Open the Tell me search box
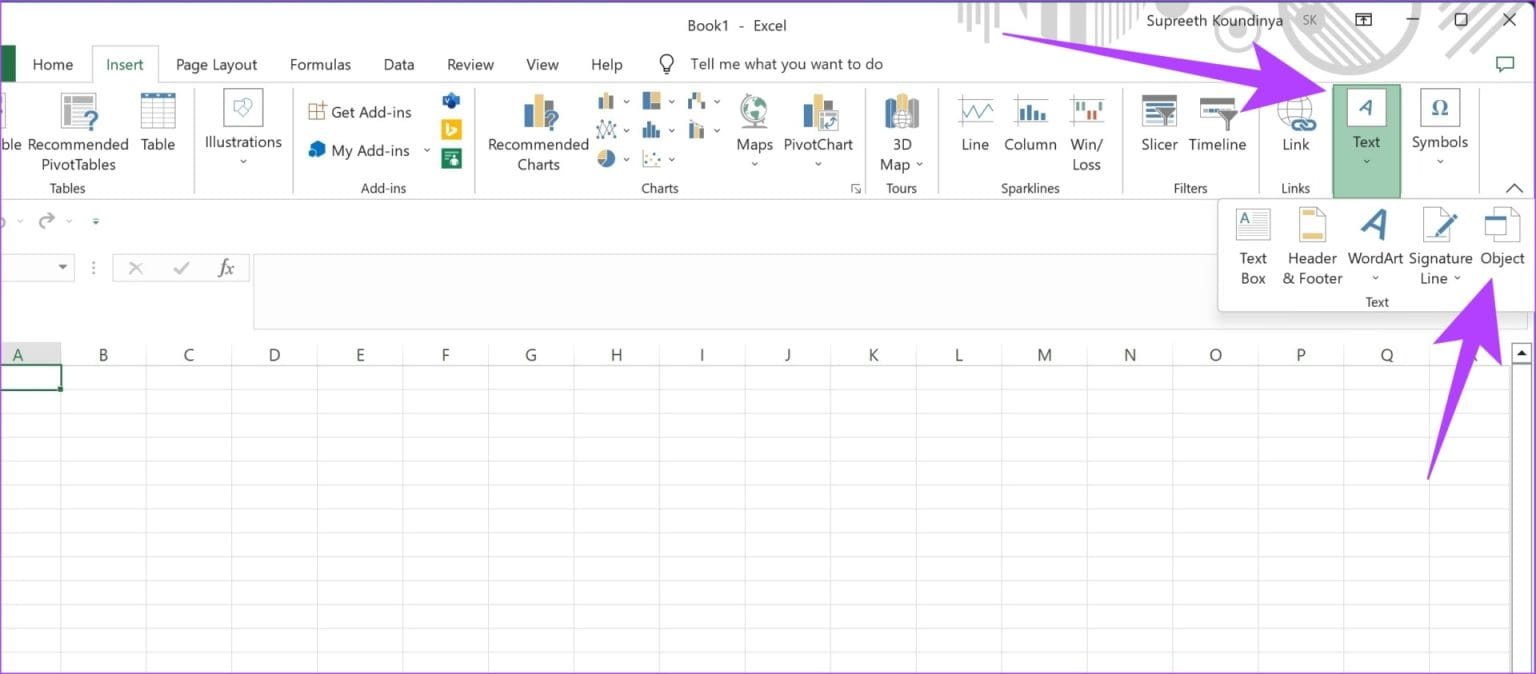This screenshot has width=1536, height=674. 786,63
